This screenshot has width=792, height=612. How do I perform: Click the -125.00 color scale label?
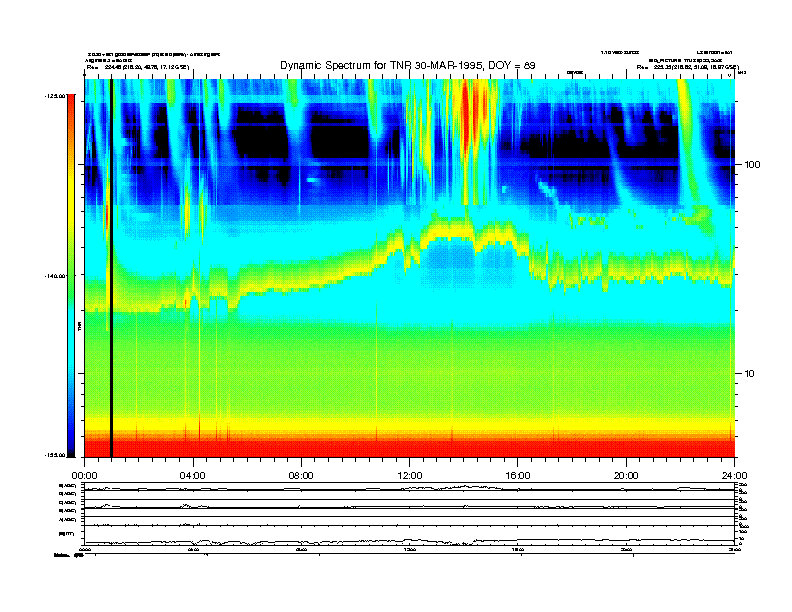pyautogui.click(x=55, y=96)
